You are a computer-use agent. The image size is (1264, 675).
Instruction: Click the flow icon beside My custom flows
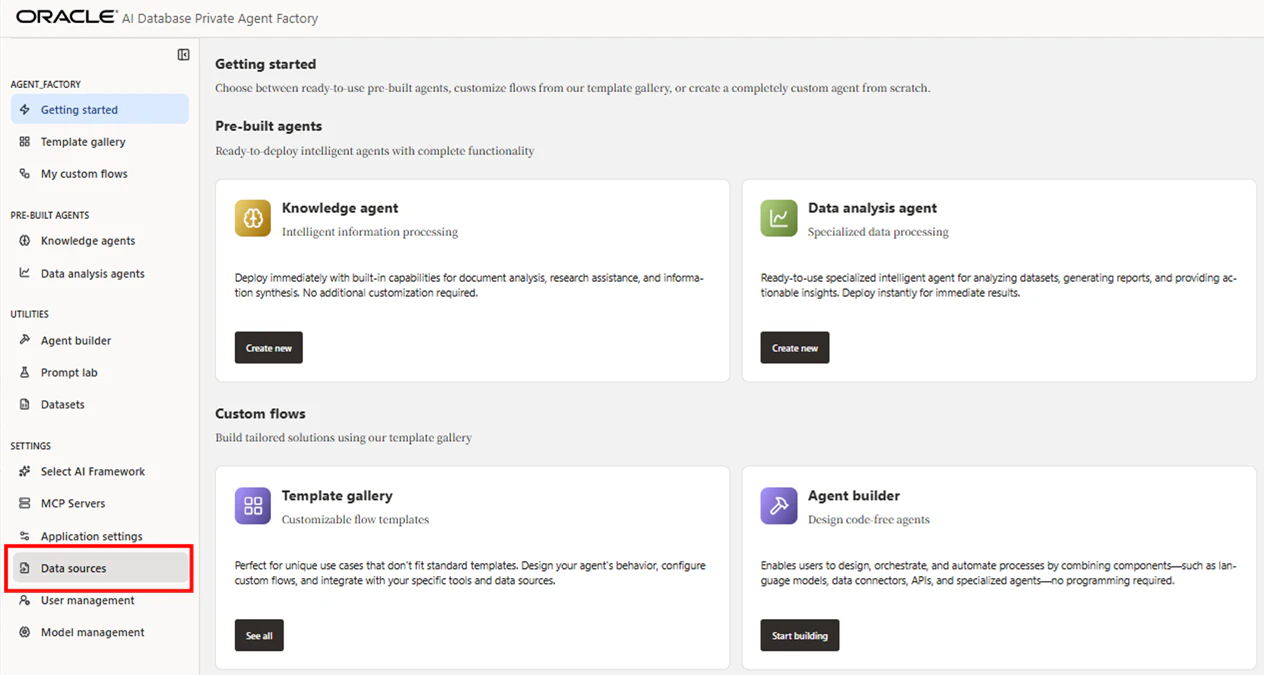pyautogui.click(x=25, y=174)
